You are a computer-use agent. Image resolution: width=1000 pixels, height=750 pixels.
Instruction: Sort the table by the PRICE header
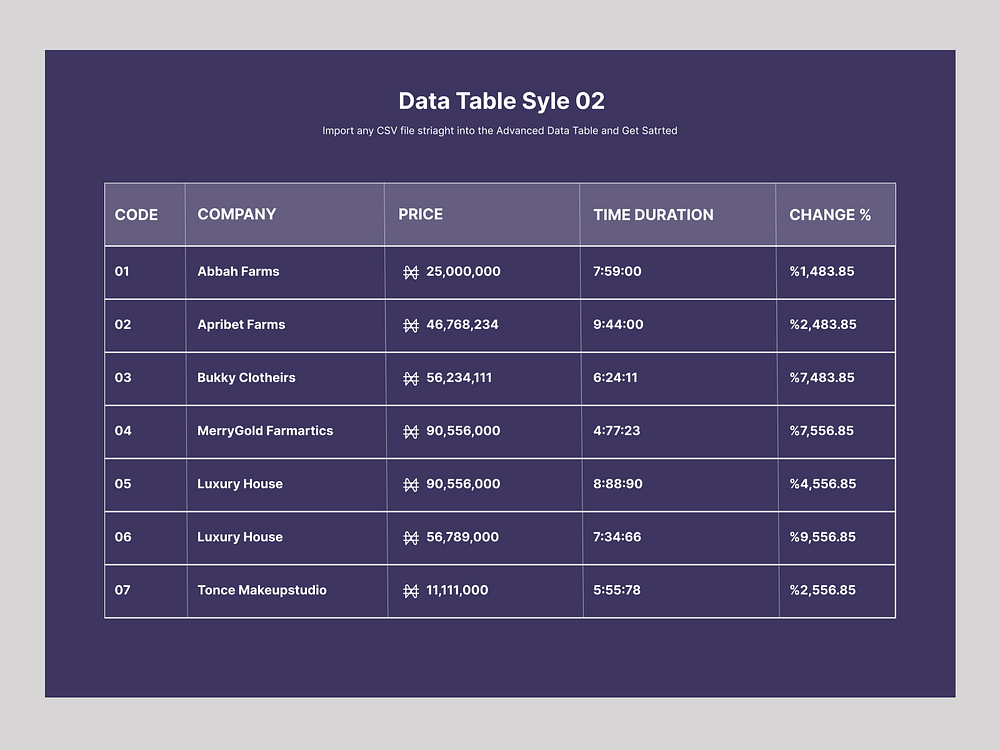pos(420,214)
